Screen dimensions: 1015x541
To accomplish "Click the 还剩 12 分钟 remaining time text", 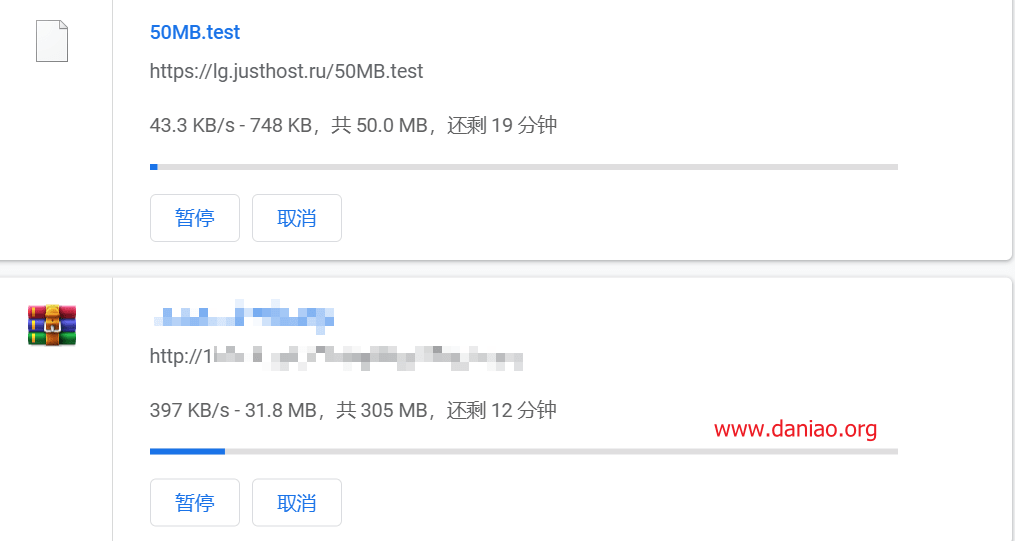I will 502,410.
